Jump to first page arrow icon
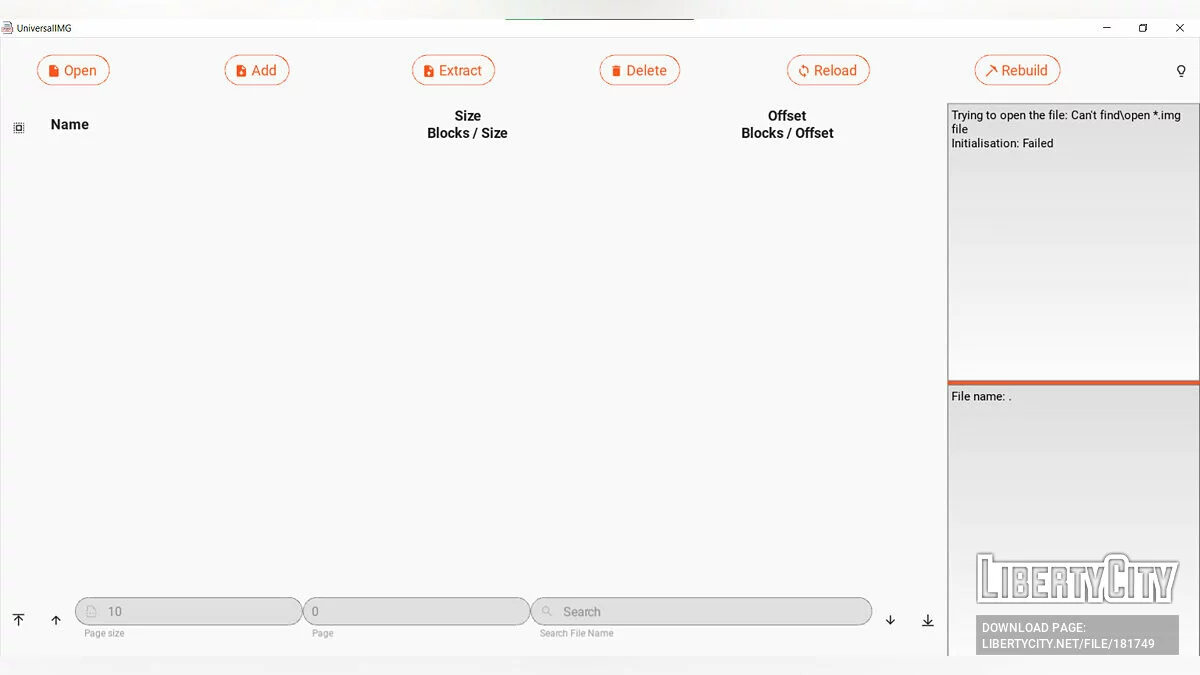Viewport: 1200px width, 675px height. click(x=18, y=620)
